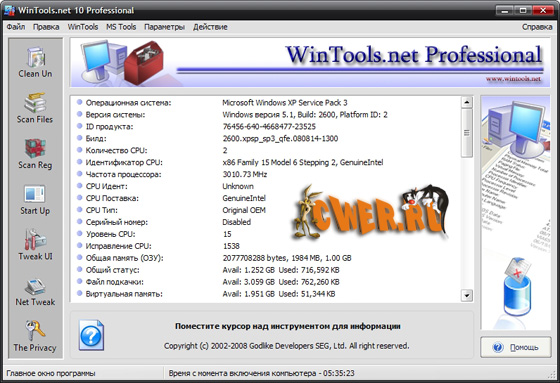Click the recycle bin image in right panel
Image resolution: width=560 pixels, height=383 pixels.
tap(518, 287)
